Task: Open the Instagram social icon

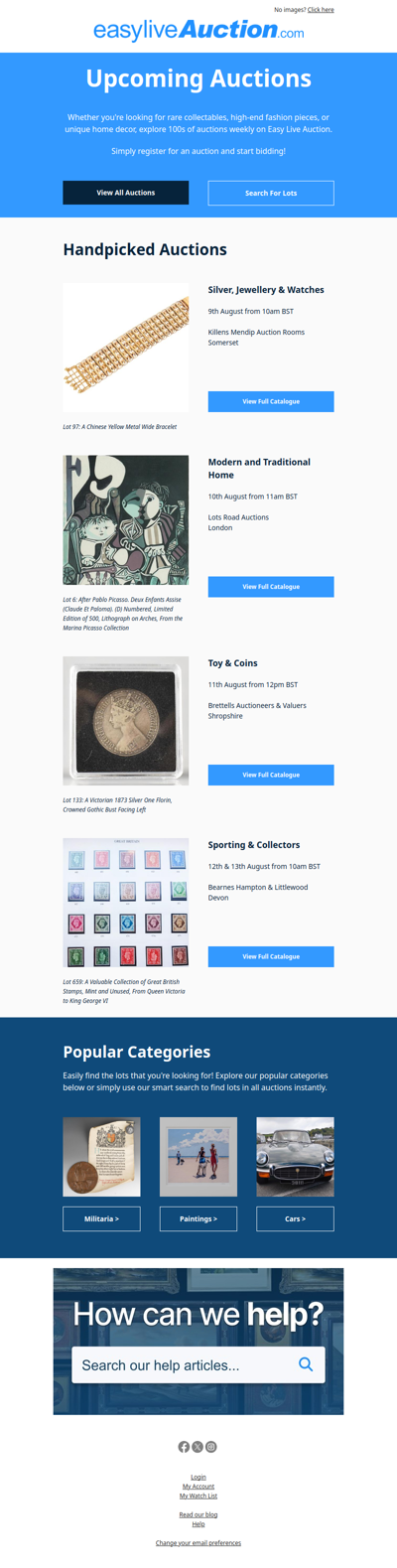Action: tap(211, 1447)
